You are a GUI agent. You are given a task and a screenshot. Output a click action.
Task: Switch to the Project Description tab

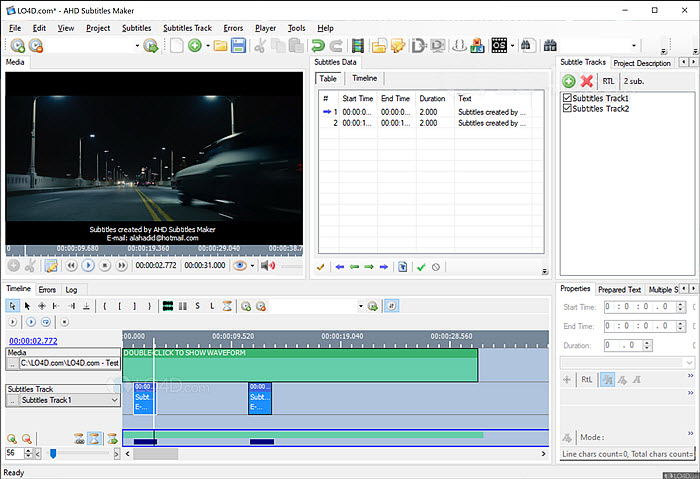pyautogui.click(x=642, y=63)
